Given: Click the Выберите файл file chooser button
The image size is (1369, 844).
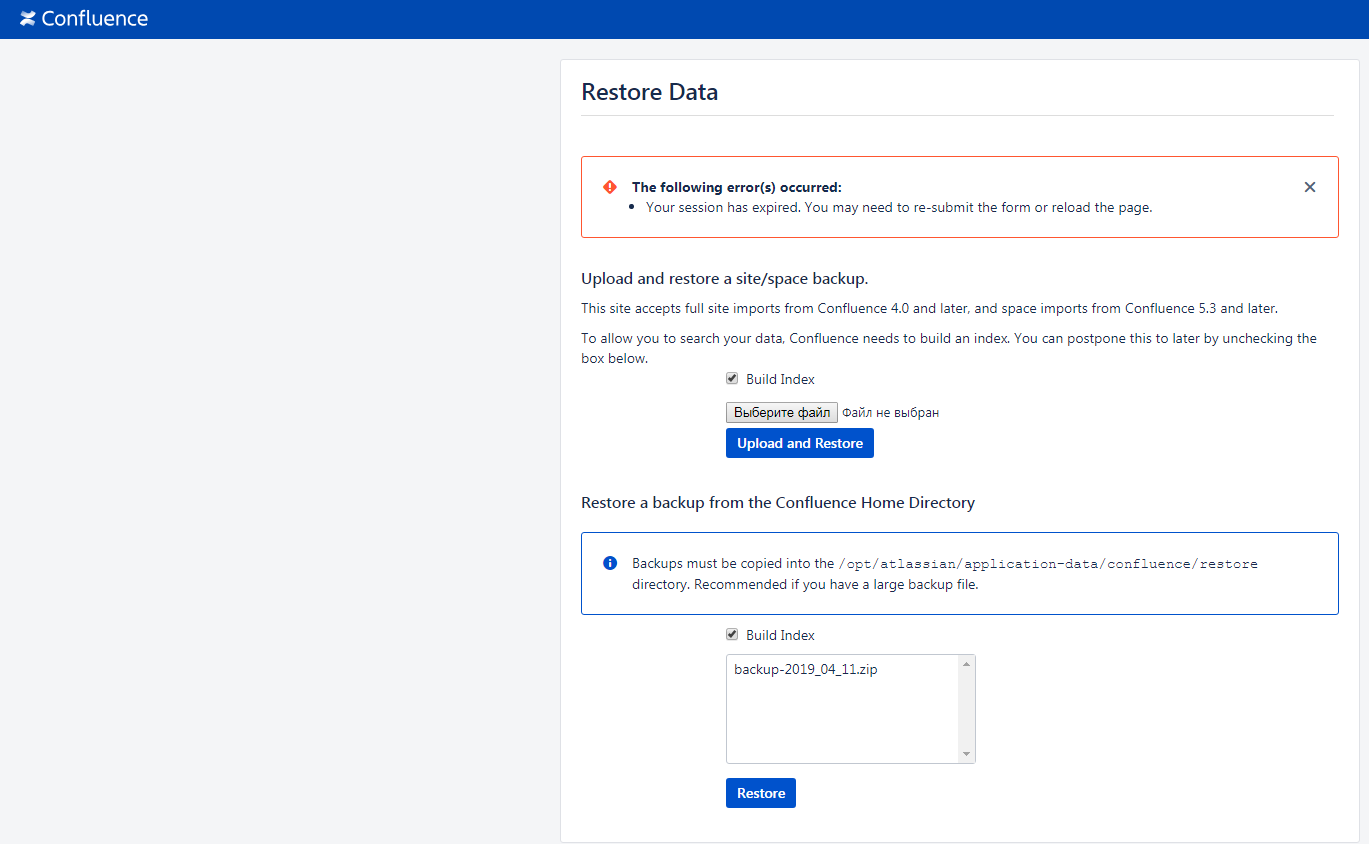Looking at the screenshot, I should [x=782, y=412].
